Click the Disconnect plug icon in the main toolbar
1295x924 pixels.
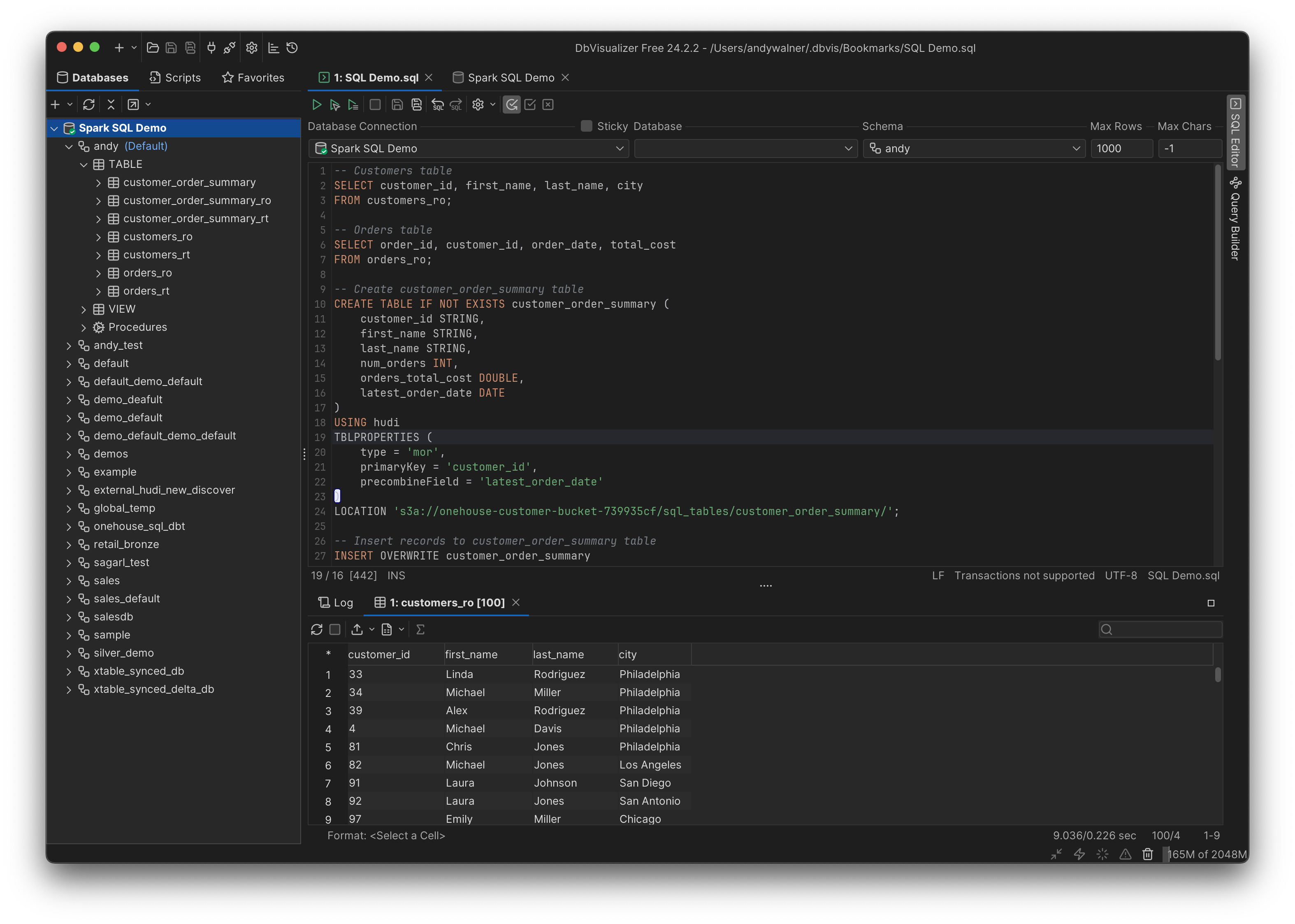[229, 48]
